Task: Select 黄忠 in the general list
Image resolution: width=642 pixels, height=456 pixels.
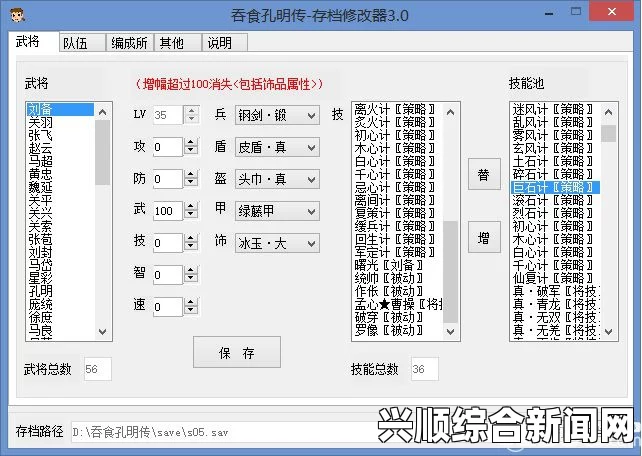Action: pos(61,174)
